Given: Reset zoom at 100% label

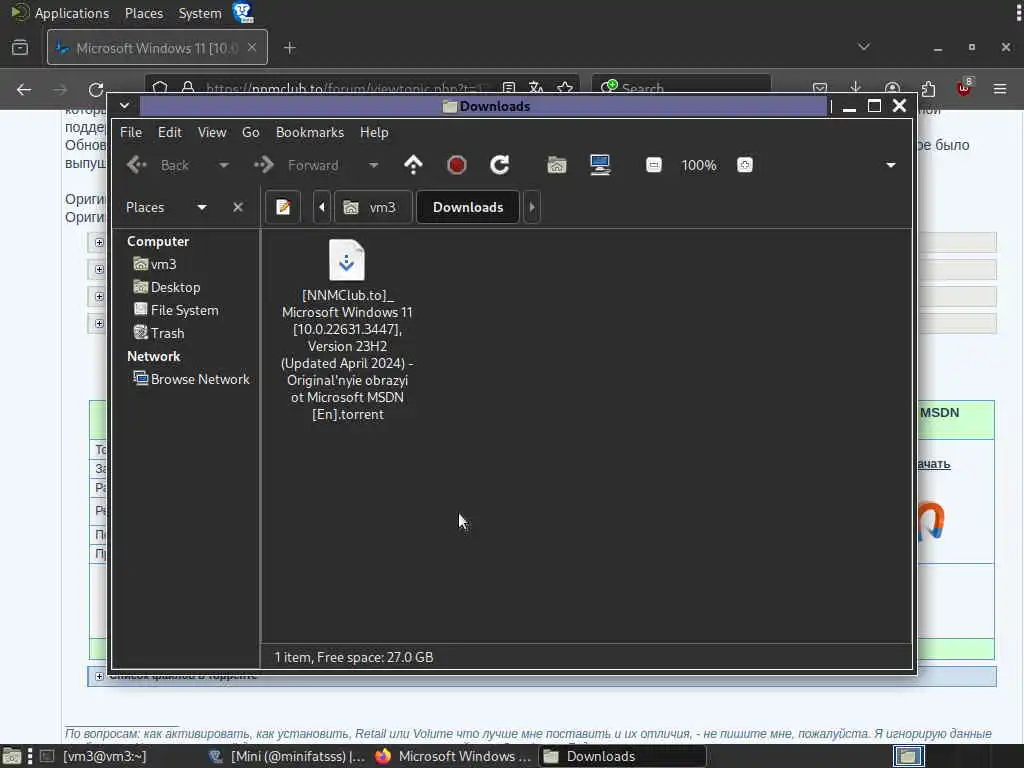Looking at the screenshot, I should pos(699,165).
